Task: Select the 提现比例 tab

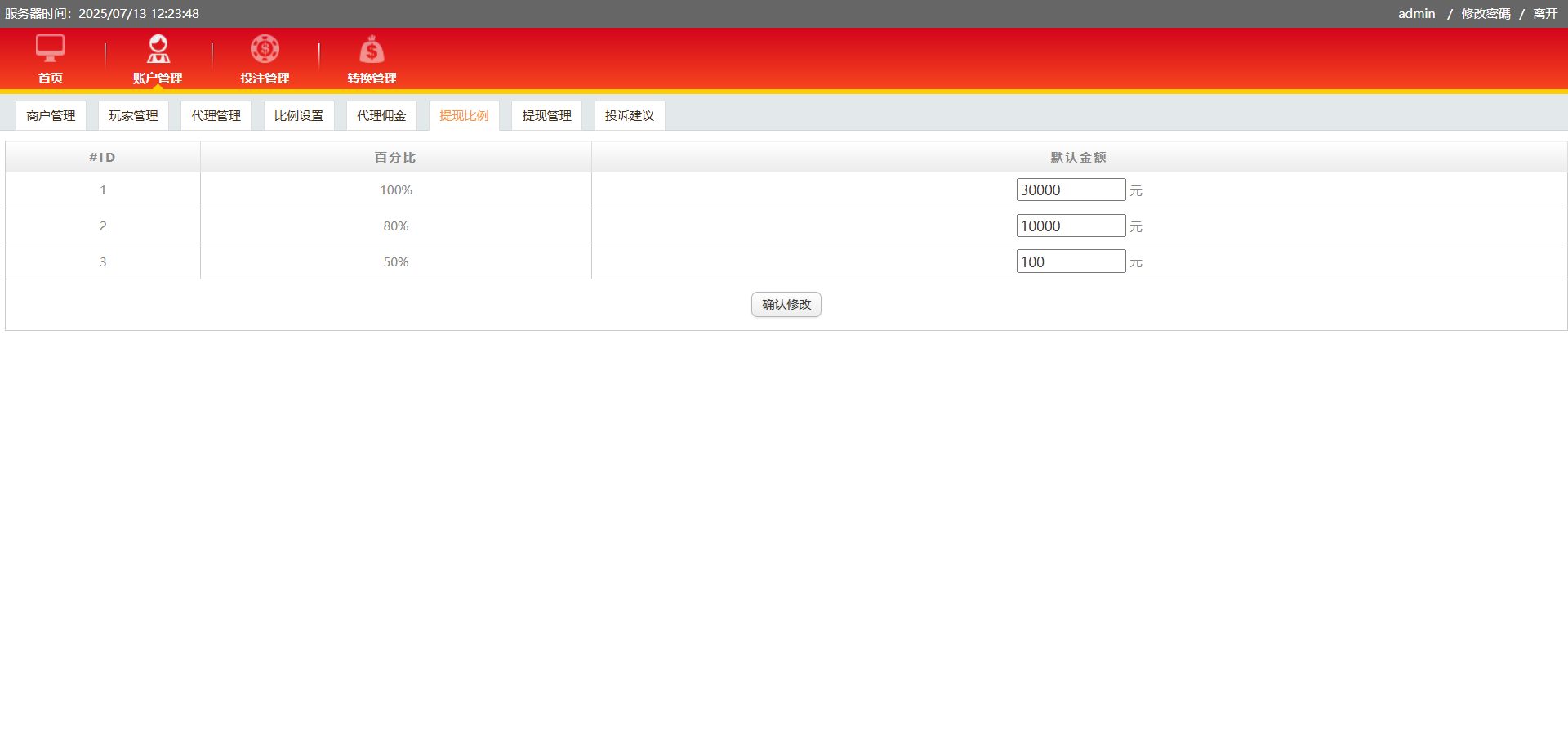Action: tap(464, 116)
